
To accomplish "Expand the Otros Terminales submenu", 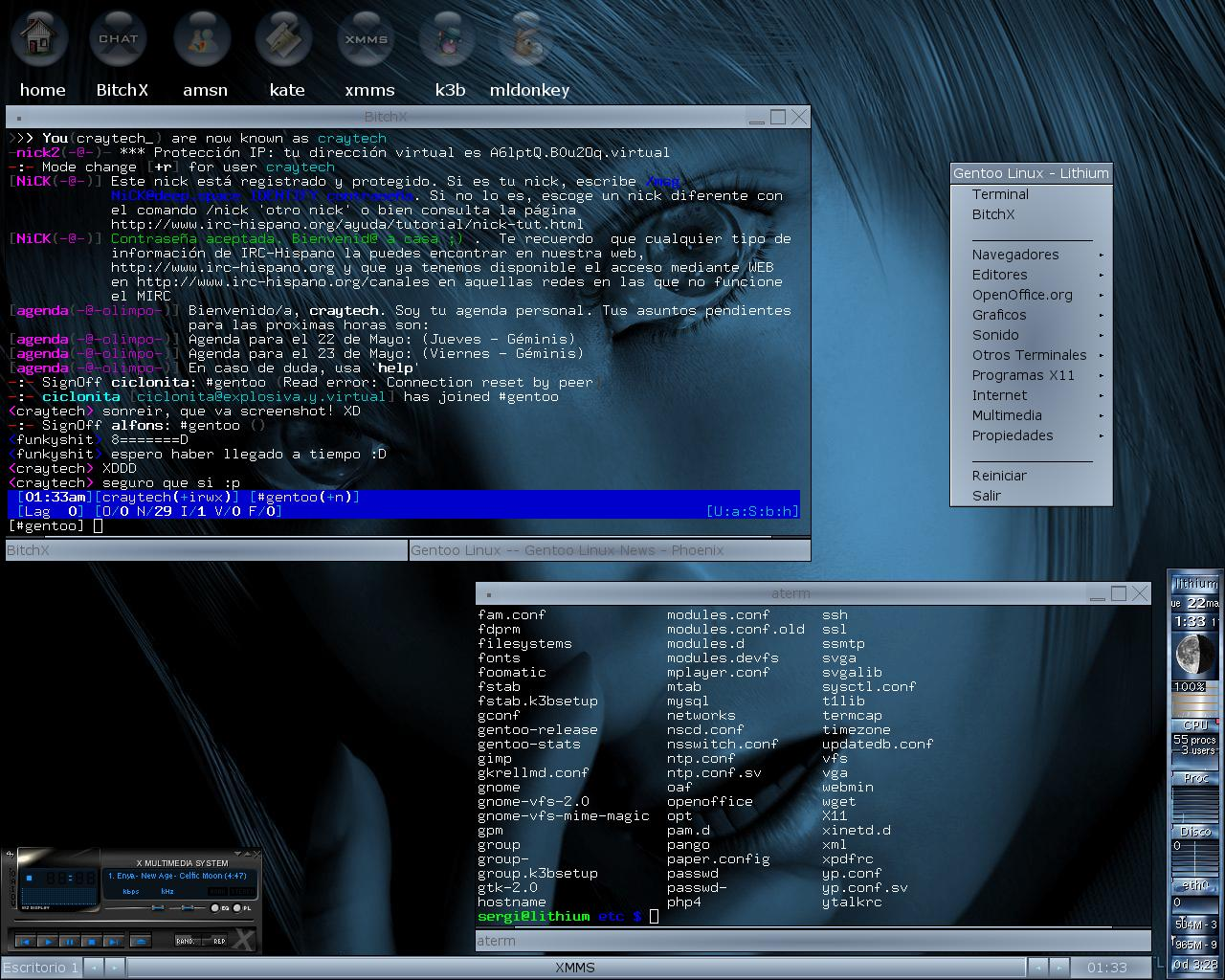I will 1032,355.
